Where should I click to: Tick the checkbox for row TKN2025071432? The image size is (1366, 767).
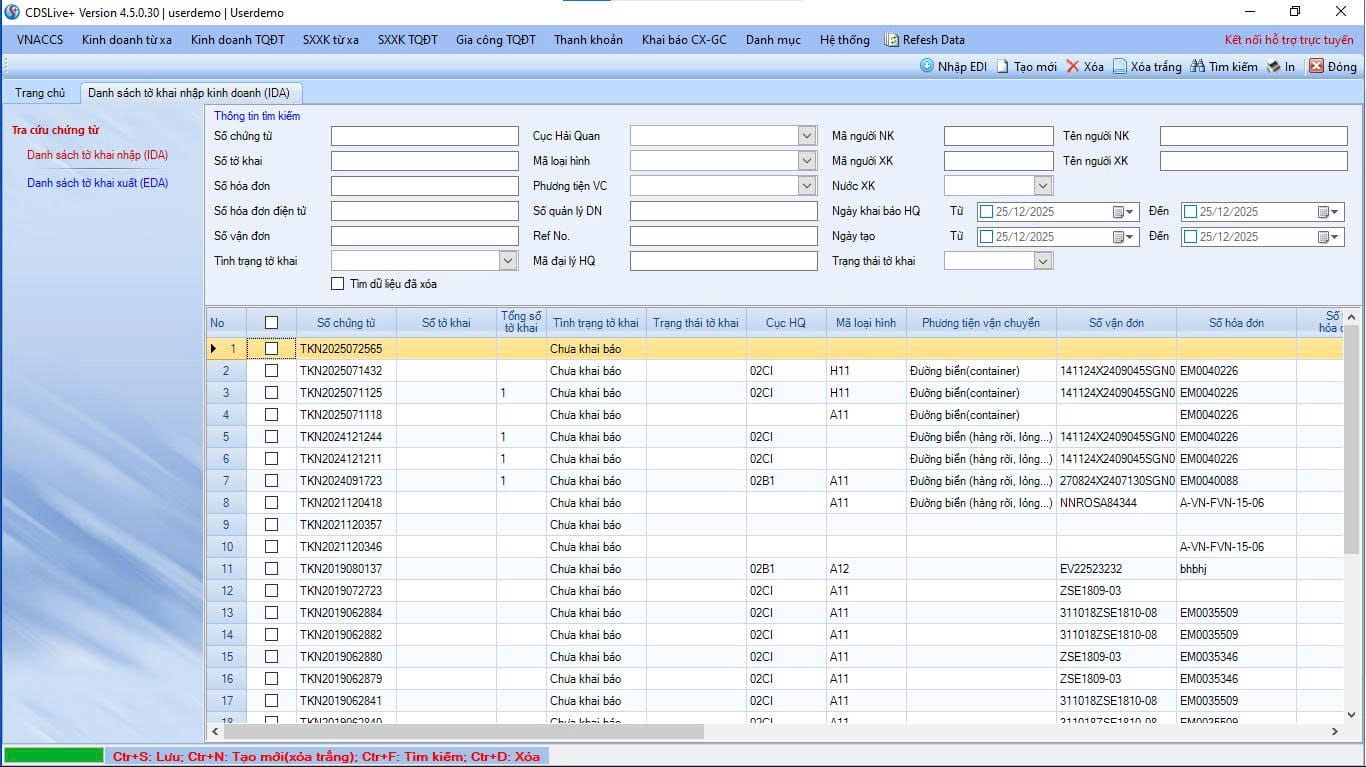271,371
